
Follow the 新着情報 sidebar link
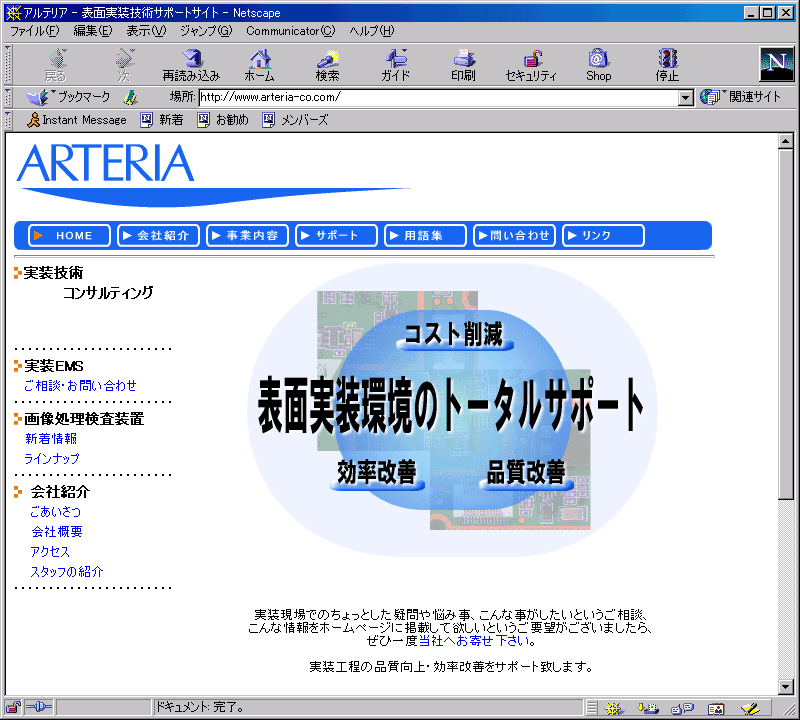51,439
